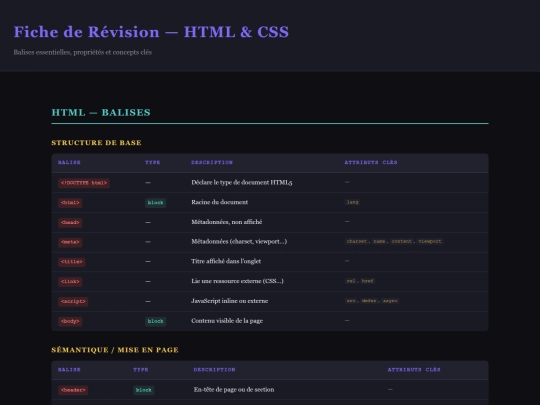The width and height of the screenshot is (540, 405).
Task: Click the type dash in the <head> row
Action: (148, 222)
